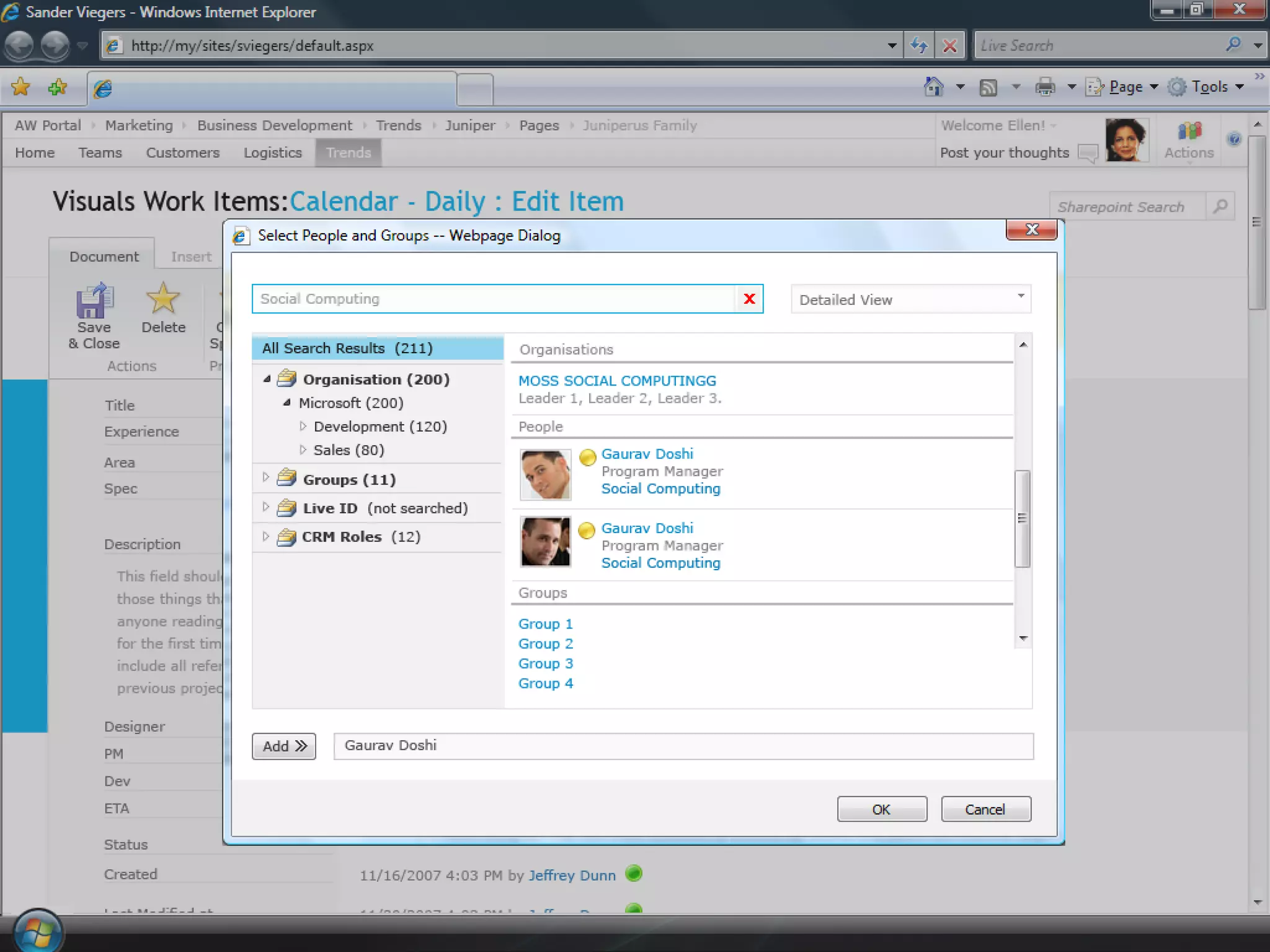Screen dimensions: 1270x952
Task: Click the Save & Close floppy icon
Action: tap(94, 301)
